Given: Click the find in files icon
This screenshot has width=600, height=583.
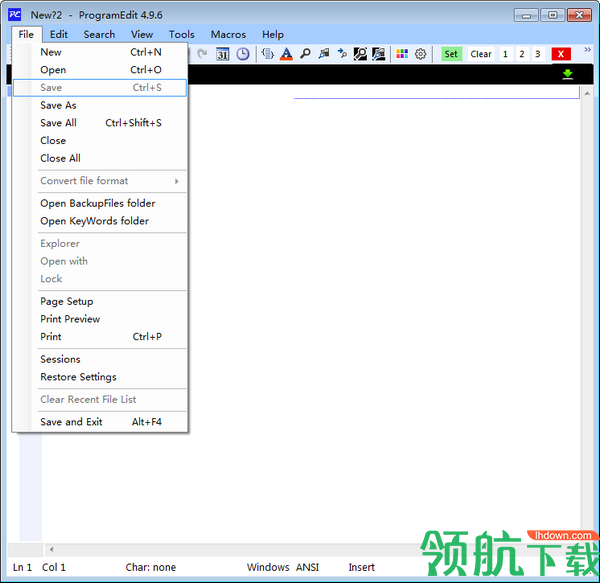Looking at the screenshot, I should 324,54.
